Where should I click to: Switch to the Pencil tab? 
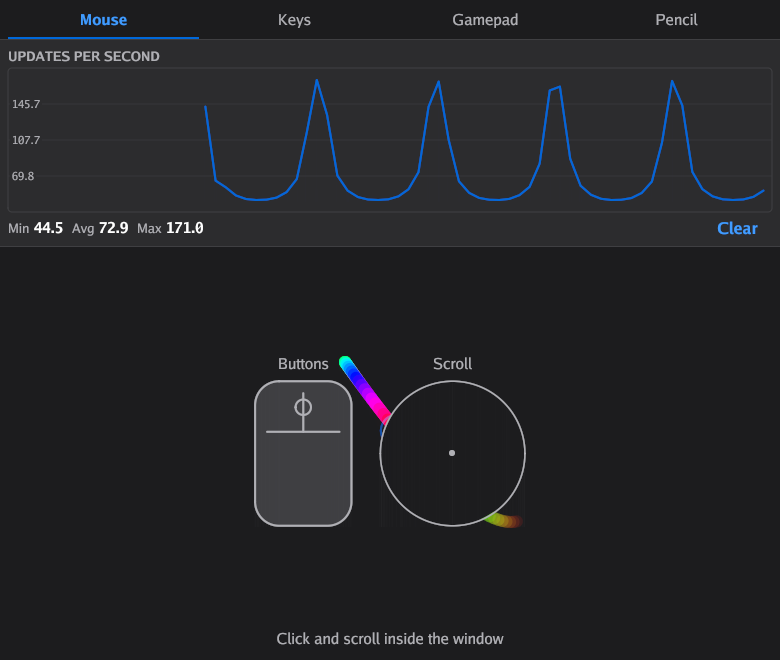(x=676, y=20)
